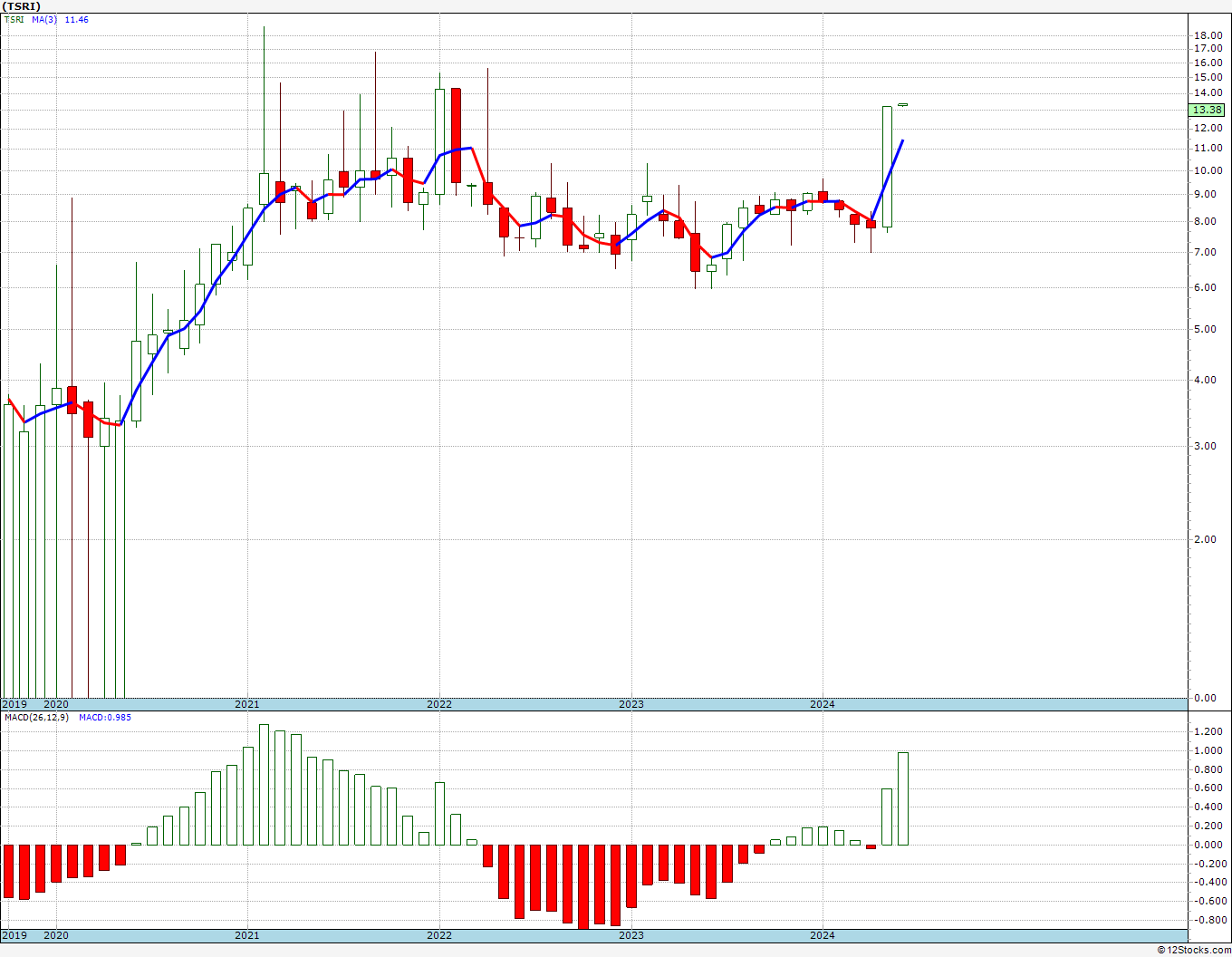Select the 17.00 price axis label
The height and width of the screenshot is (957, 1232).
tap(1208, 49)
